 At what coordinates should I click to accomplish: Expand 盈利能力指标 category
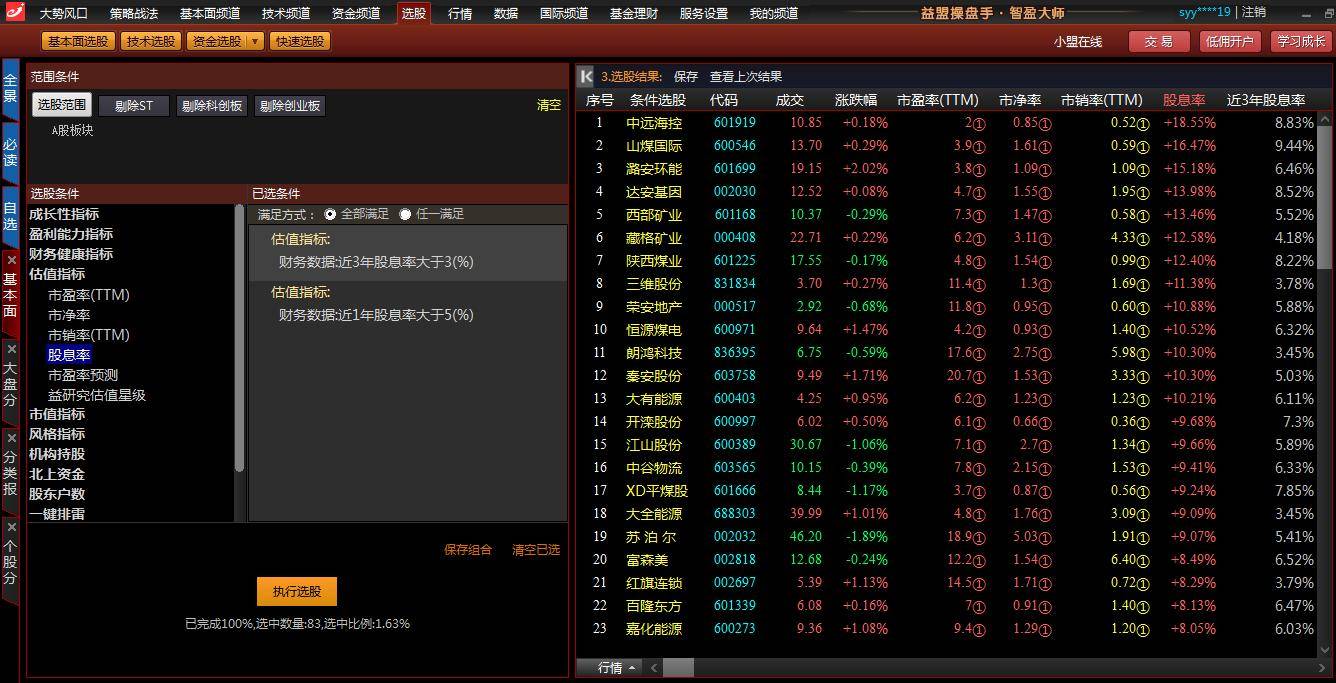click(x=71, y=234)
